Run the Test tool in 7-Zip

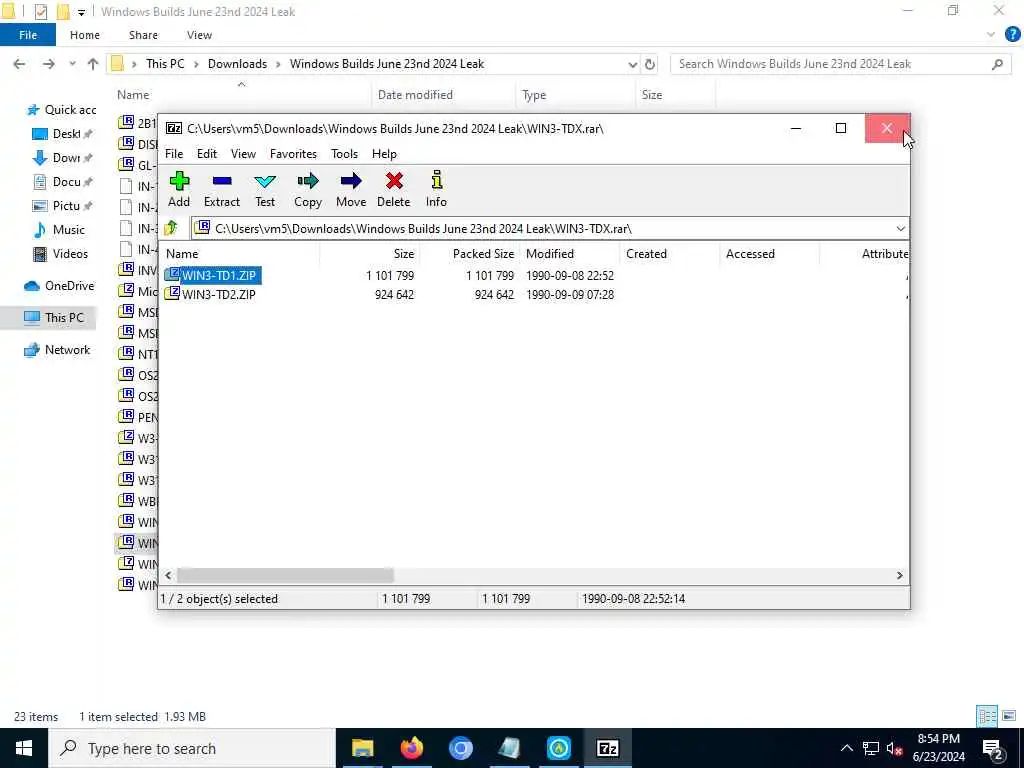[x=265, y=189]
